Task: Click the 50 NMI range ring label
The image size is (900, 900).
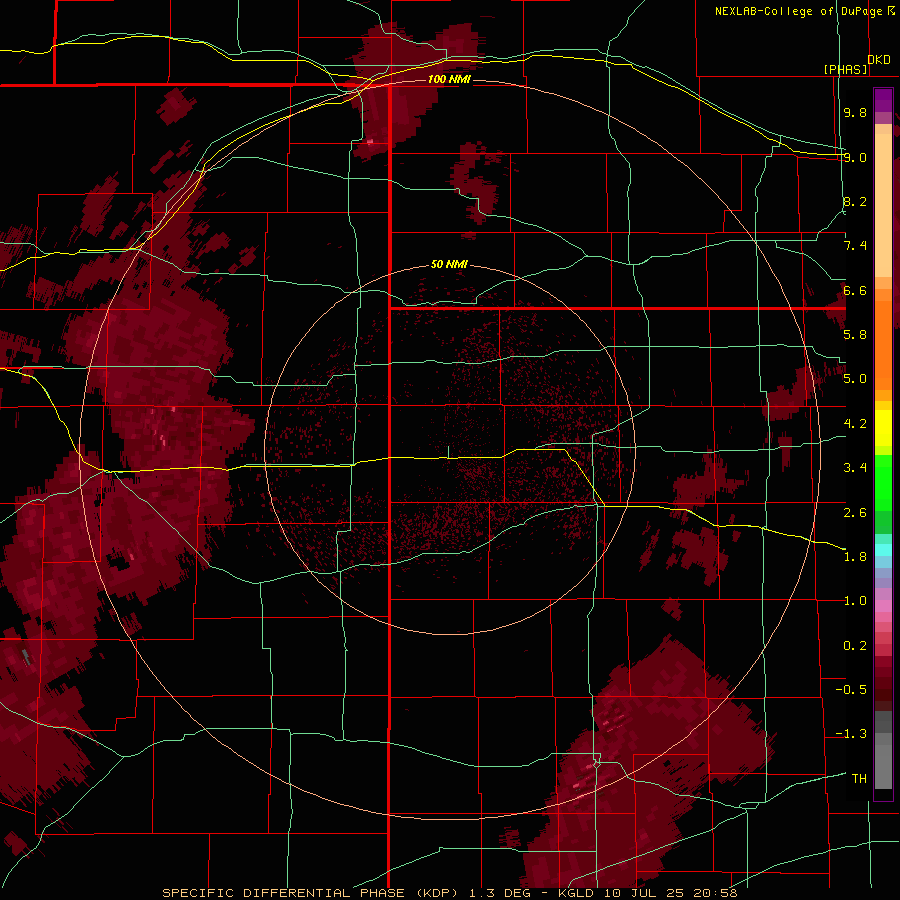Action: (x=449, y=265)
